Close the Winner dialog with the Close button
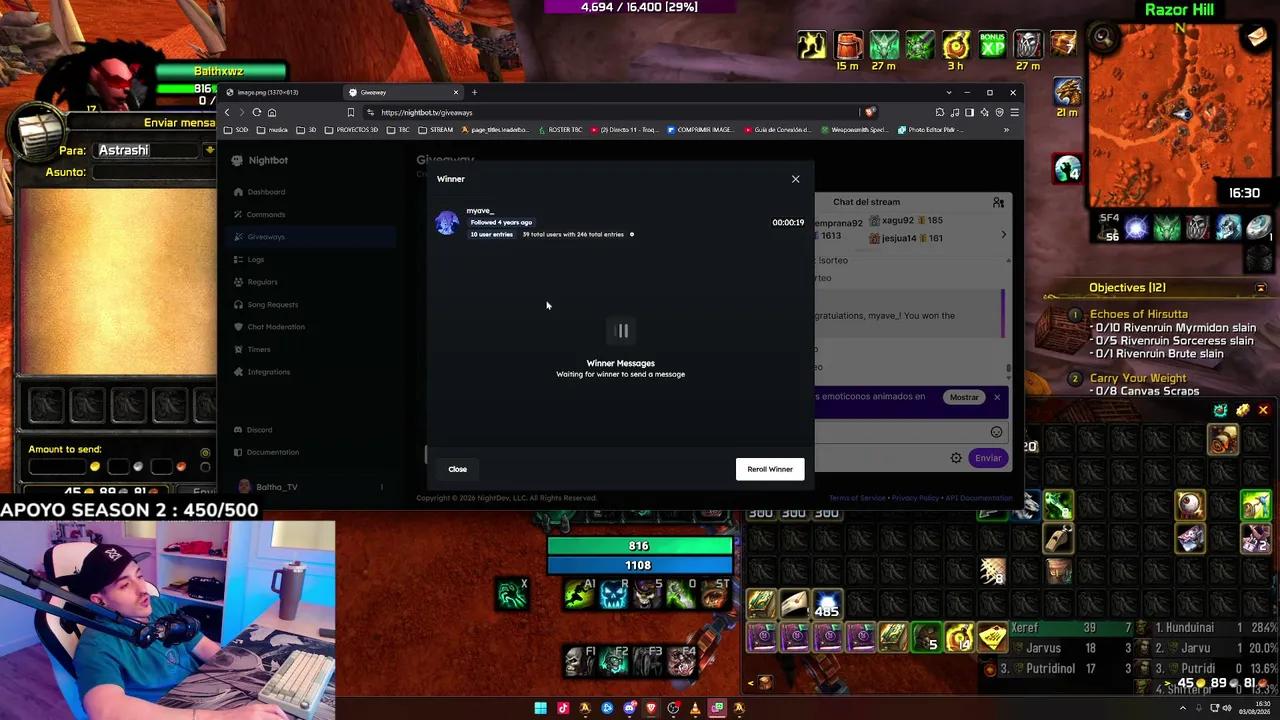Screen dimensions: 1280x720 click(457, 469)
